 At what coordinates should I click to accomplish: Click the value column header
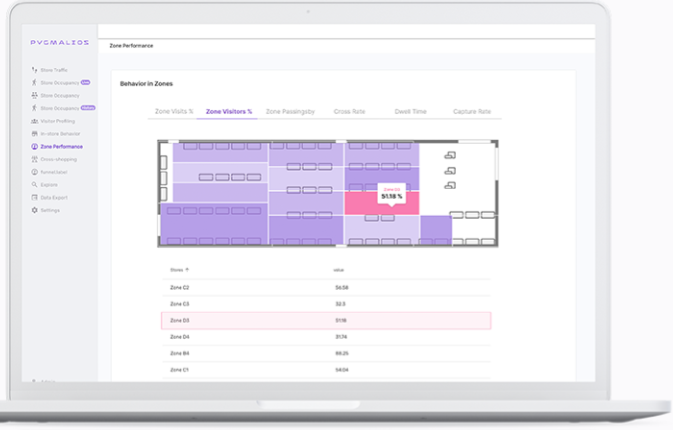(x=338, y=270)
